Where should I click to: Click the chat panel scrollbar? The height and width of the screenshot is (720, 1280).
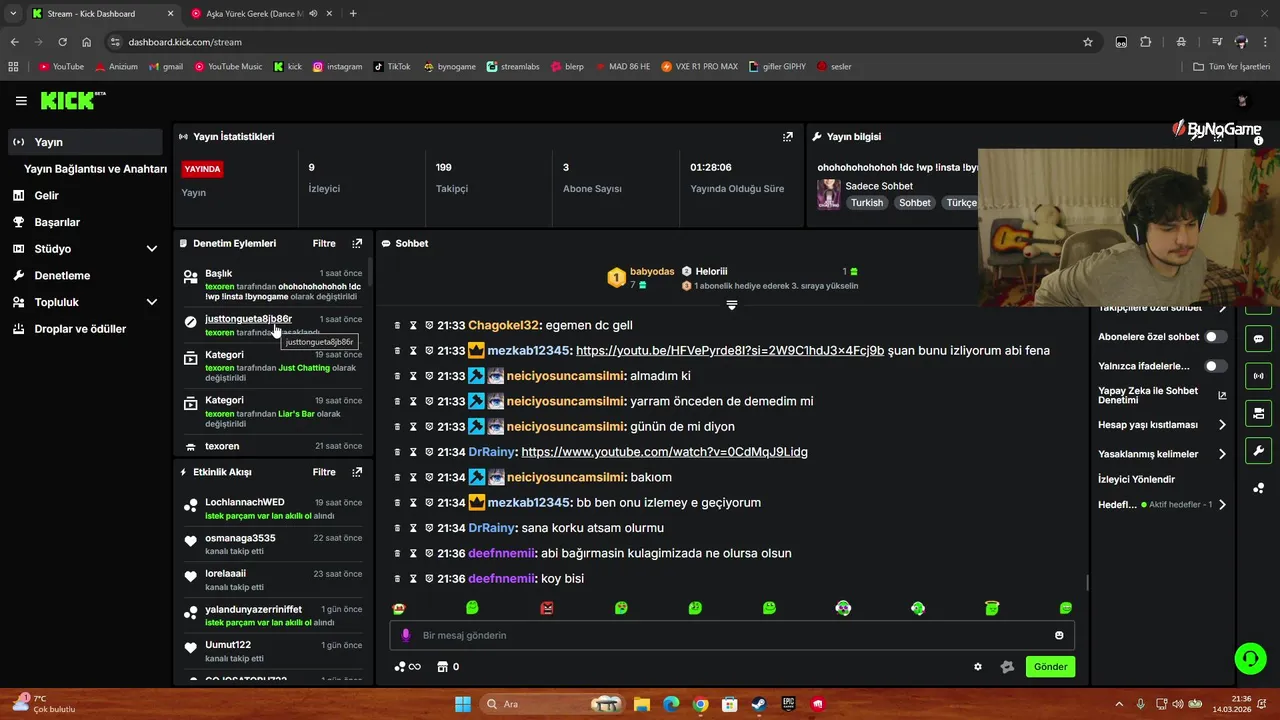pyautogui.click(x=1087, y=582)
